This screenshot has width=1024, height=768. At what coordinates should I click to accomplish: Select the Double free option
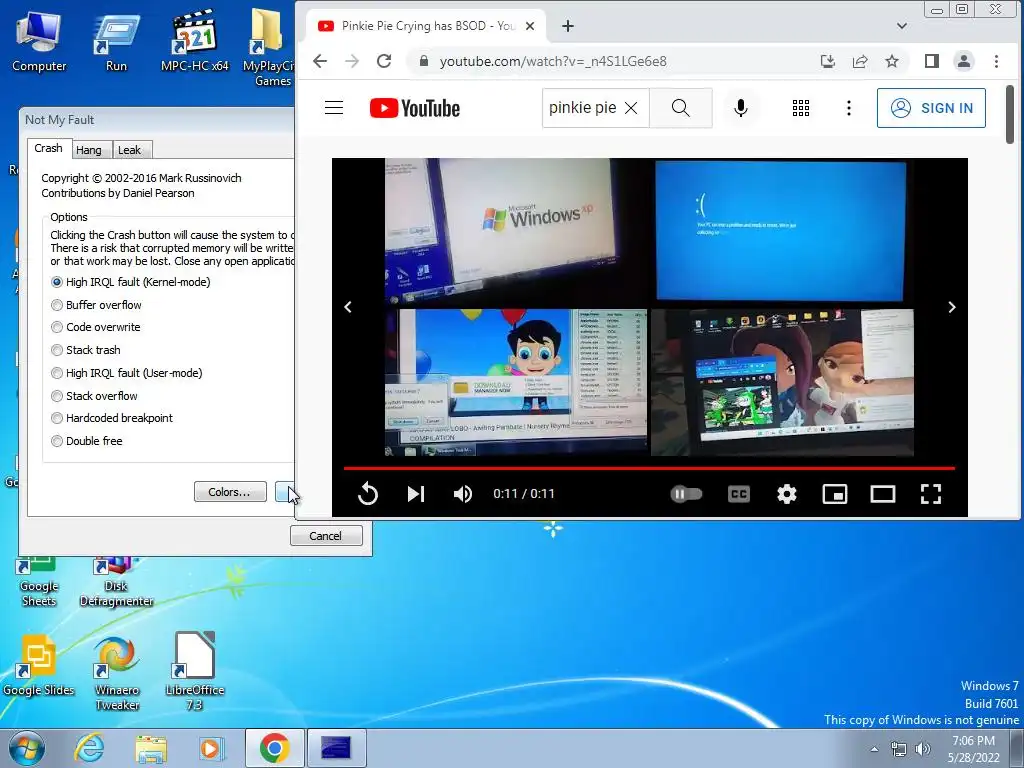[x=86, y=441]
